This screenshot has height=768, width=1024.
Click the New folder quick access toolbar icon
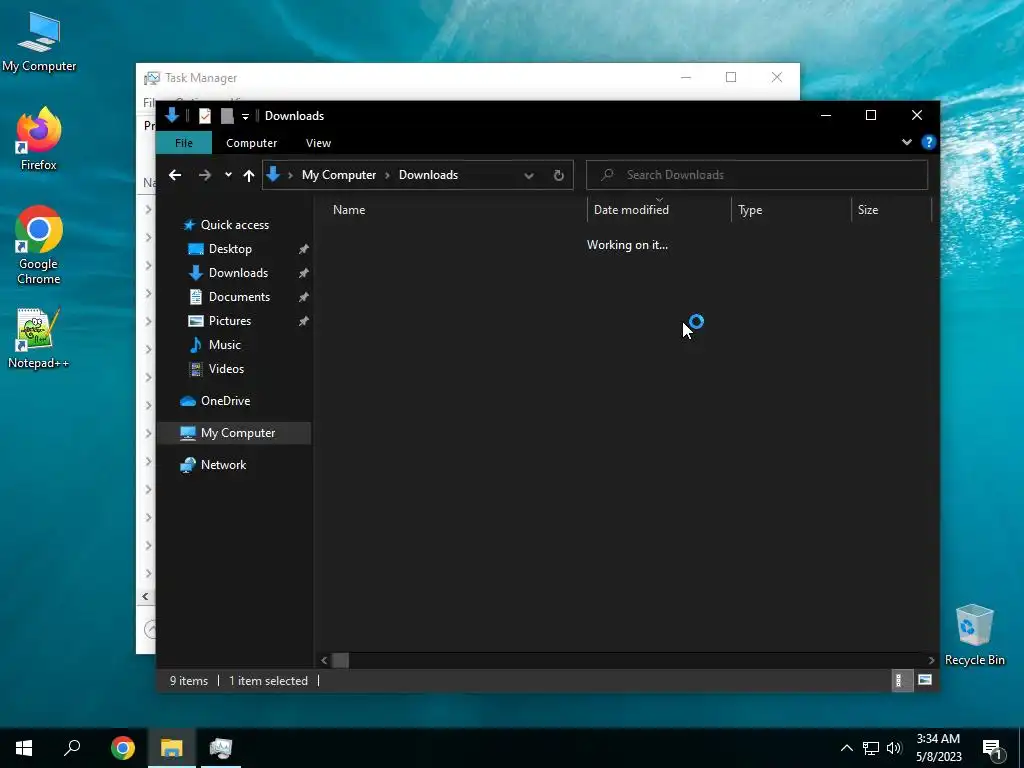(x=227, y=116)
